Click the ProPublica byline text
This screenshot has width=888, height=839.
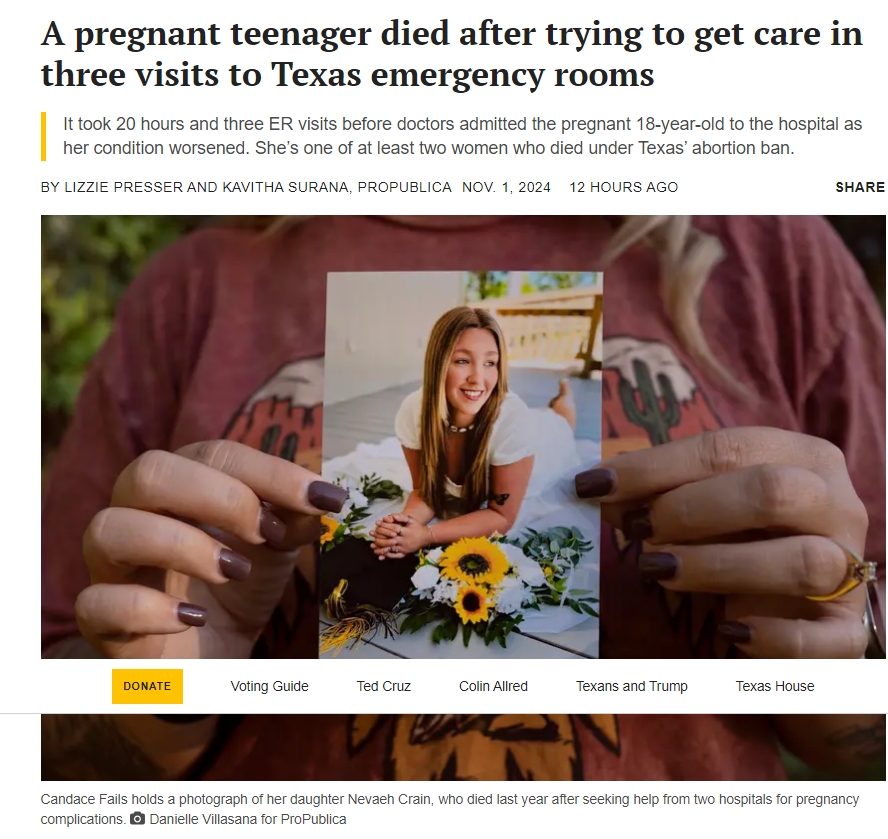point(404,187)
